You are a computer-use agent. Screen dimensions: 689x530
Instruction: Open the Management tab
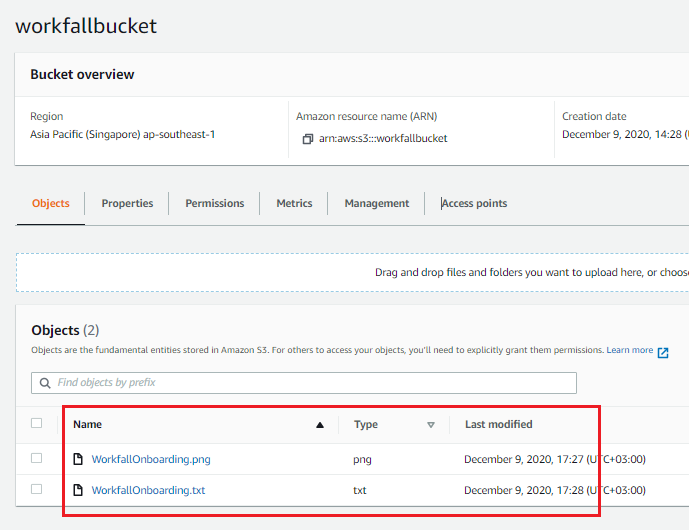(x=377, y=203)
